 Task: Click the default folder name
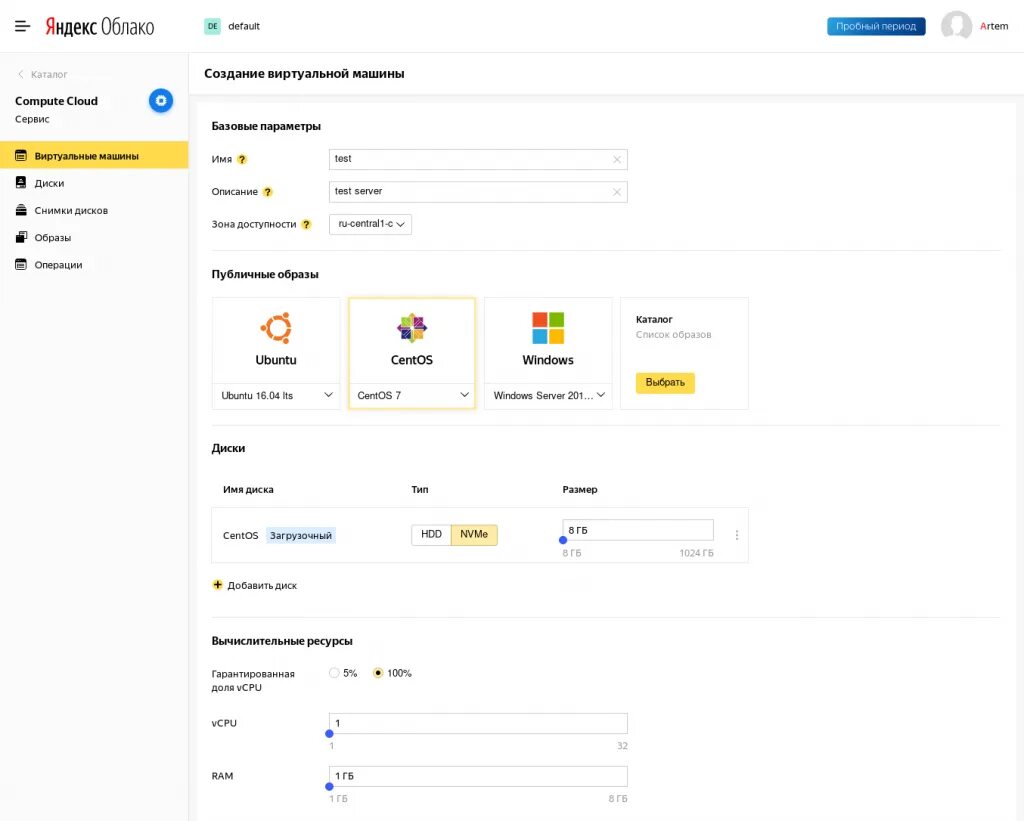(x=244, y=26)
